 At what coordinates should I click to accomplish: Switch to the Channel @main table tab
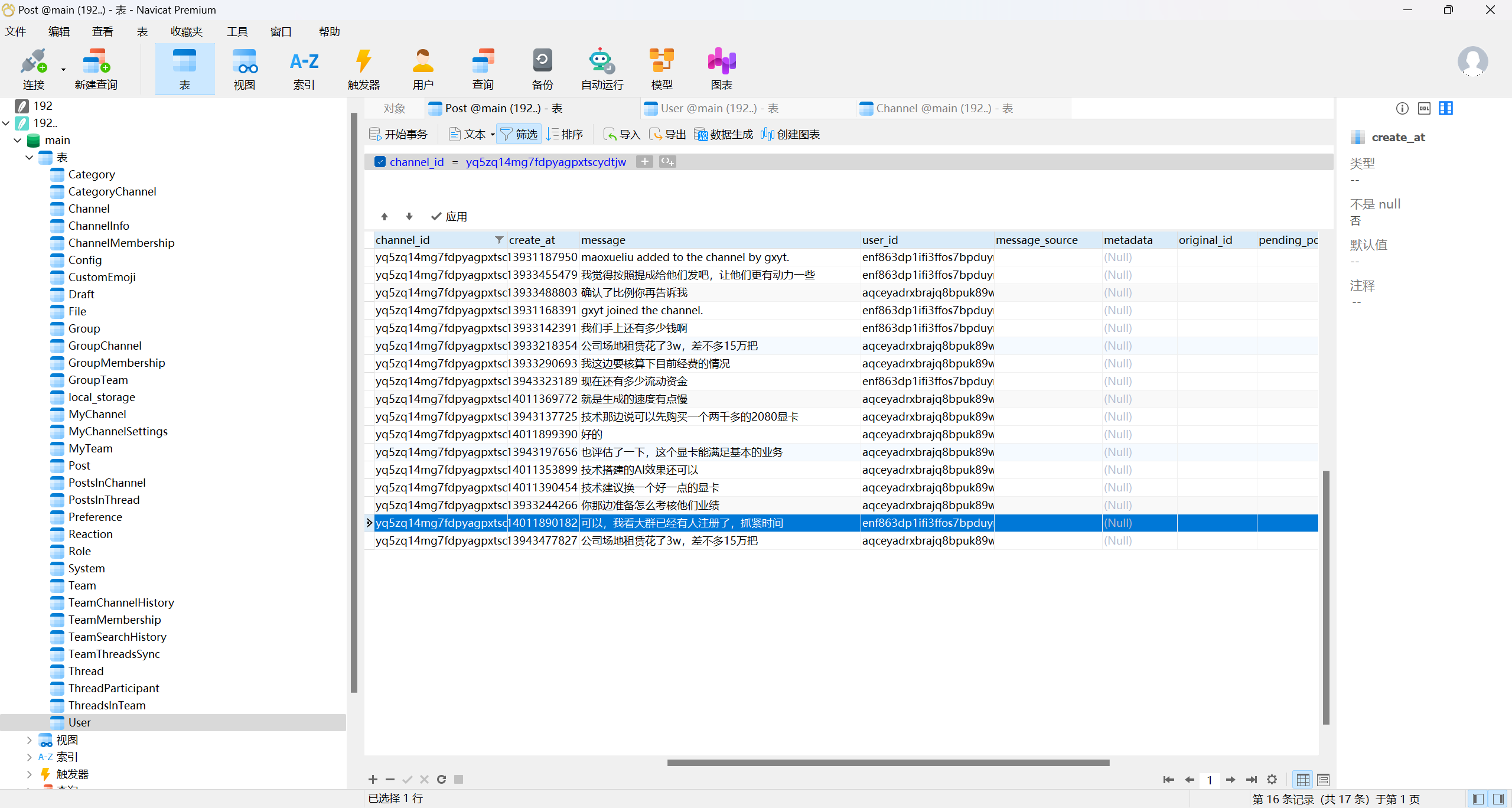944,109
